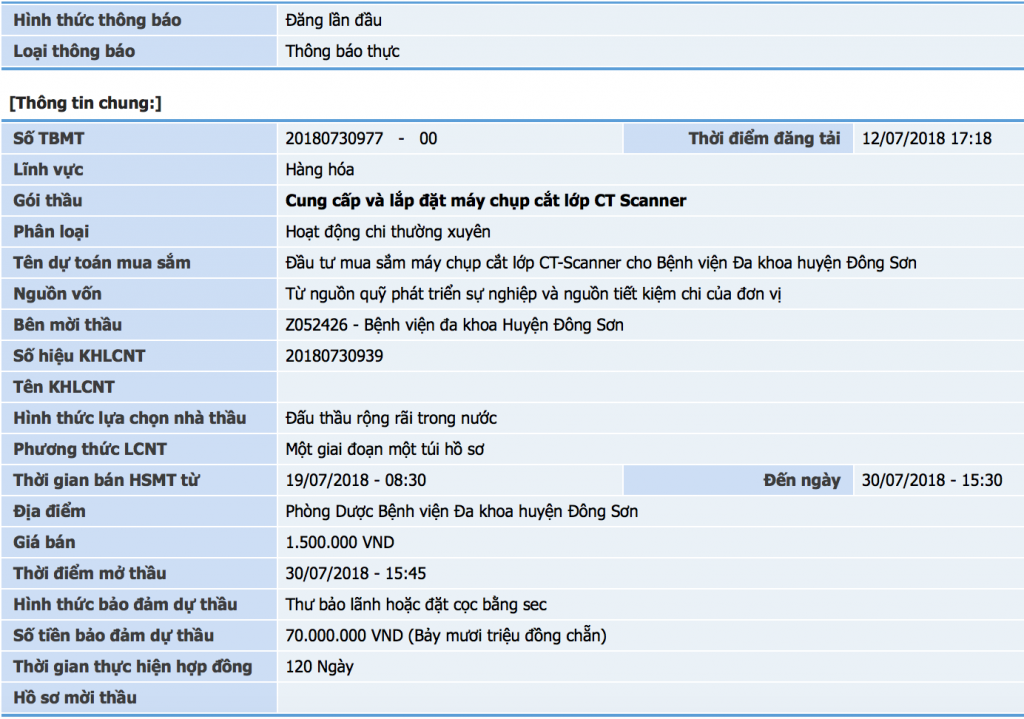This screenshot has height=719, width=1024.
Task: Select bid opening time 30/07/2018 - 15:45
Action: pos(355,573)
